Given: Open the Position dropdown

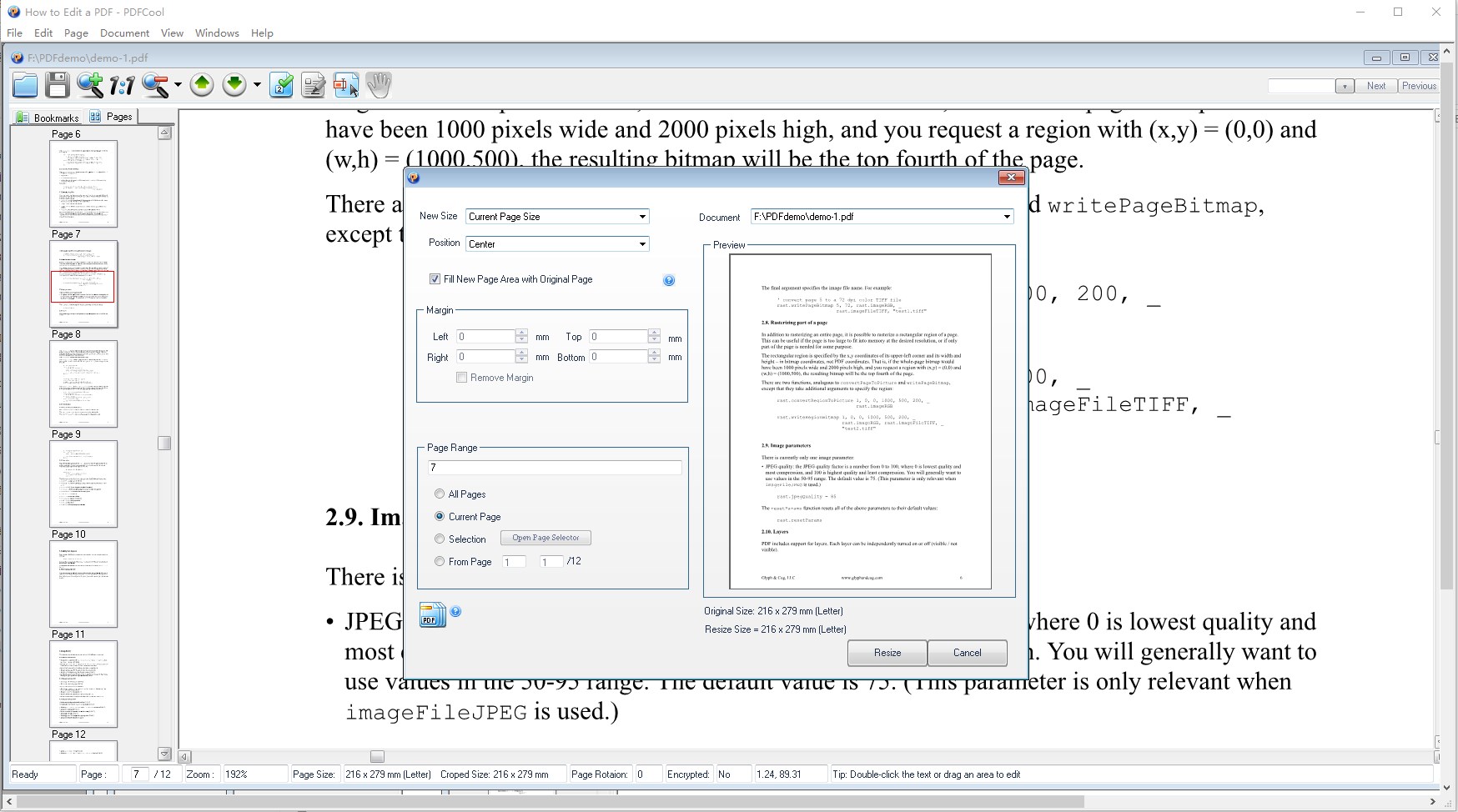Looking at the screenshot, I should coord(642,244).
